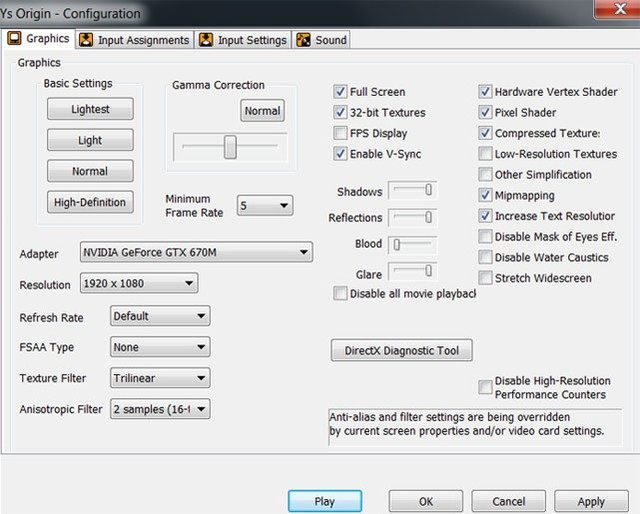
Task: Enable the FPS Display checkbox
Action: click(341, 133)
